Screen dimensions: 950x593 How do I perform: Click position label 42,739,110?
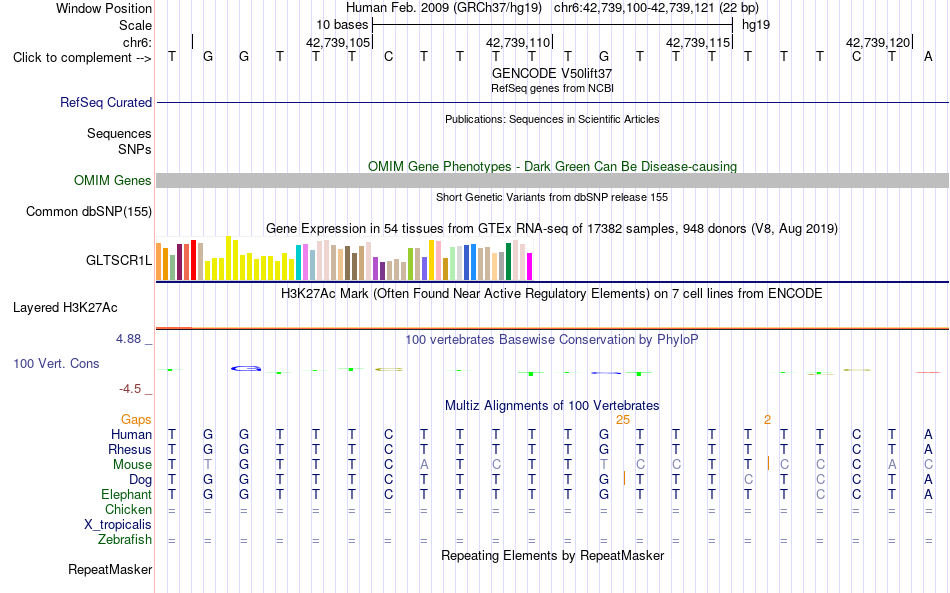point(518,42)
